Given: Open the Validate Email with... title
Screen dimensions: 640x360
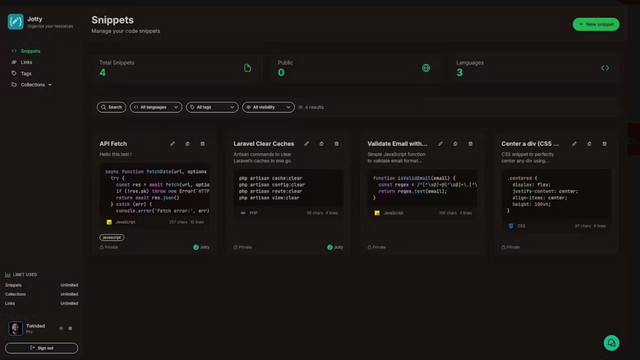Looking at the screenshot, I should tap(397, 144).
